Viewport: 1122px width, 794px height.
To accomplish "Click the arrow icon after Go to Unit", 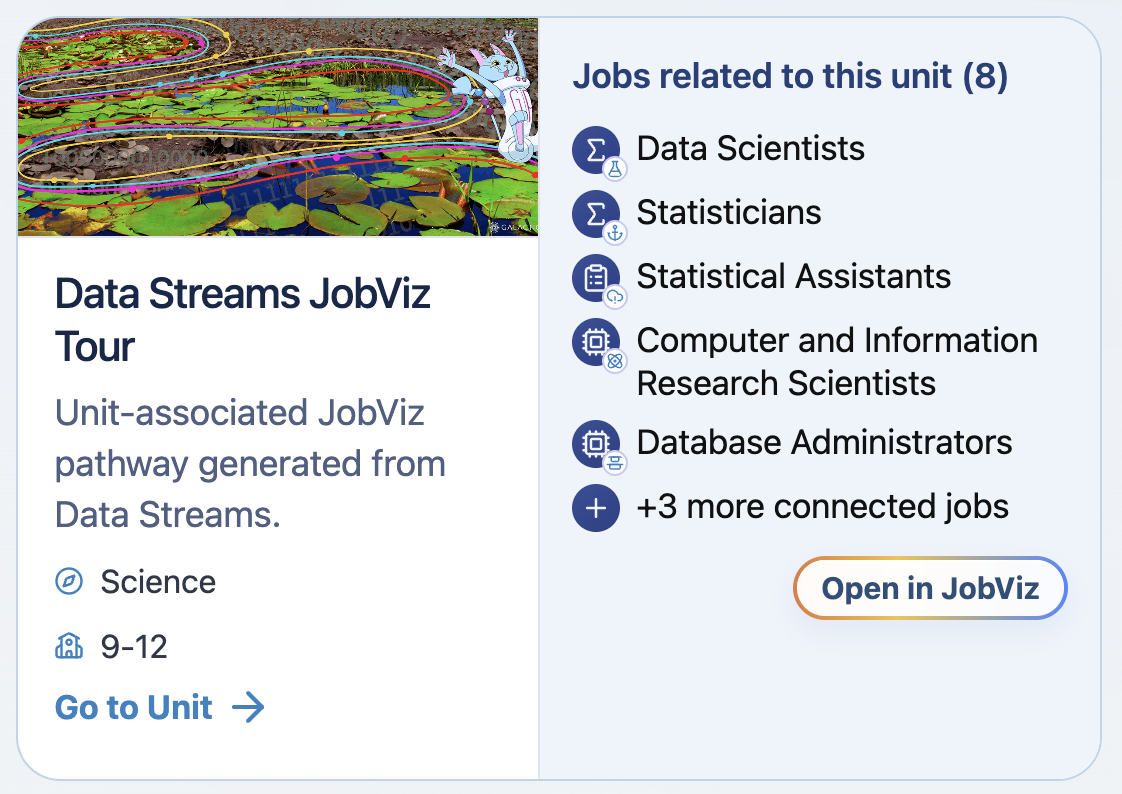I will coord(248,707).
